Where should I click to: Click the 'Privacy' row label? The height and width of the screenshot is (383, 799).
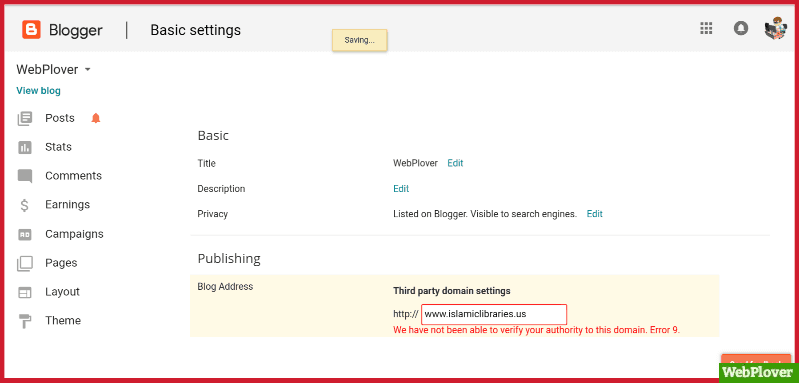[x=212, y=214]
